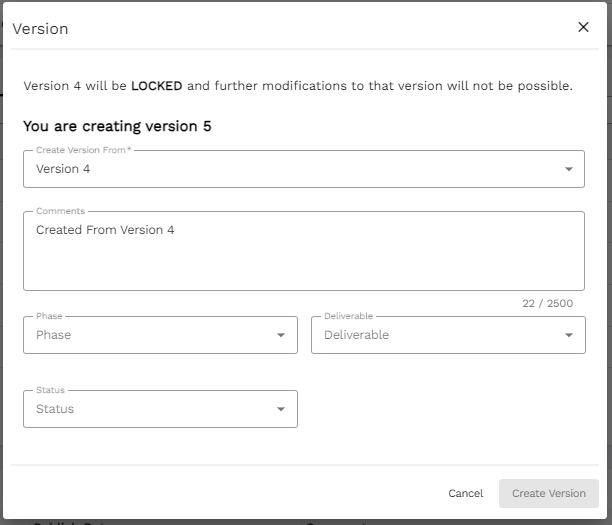Screen dimensions: 612x525
Task: Open the Status dropdown
Action: click(x=160, y=409)
